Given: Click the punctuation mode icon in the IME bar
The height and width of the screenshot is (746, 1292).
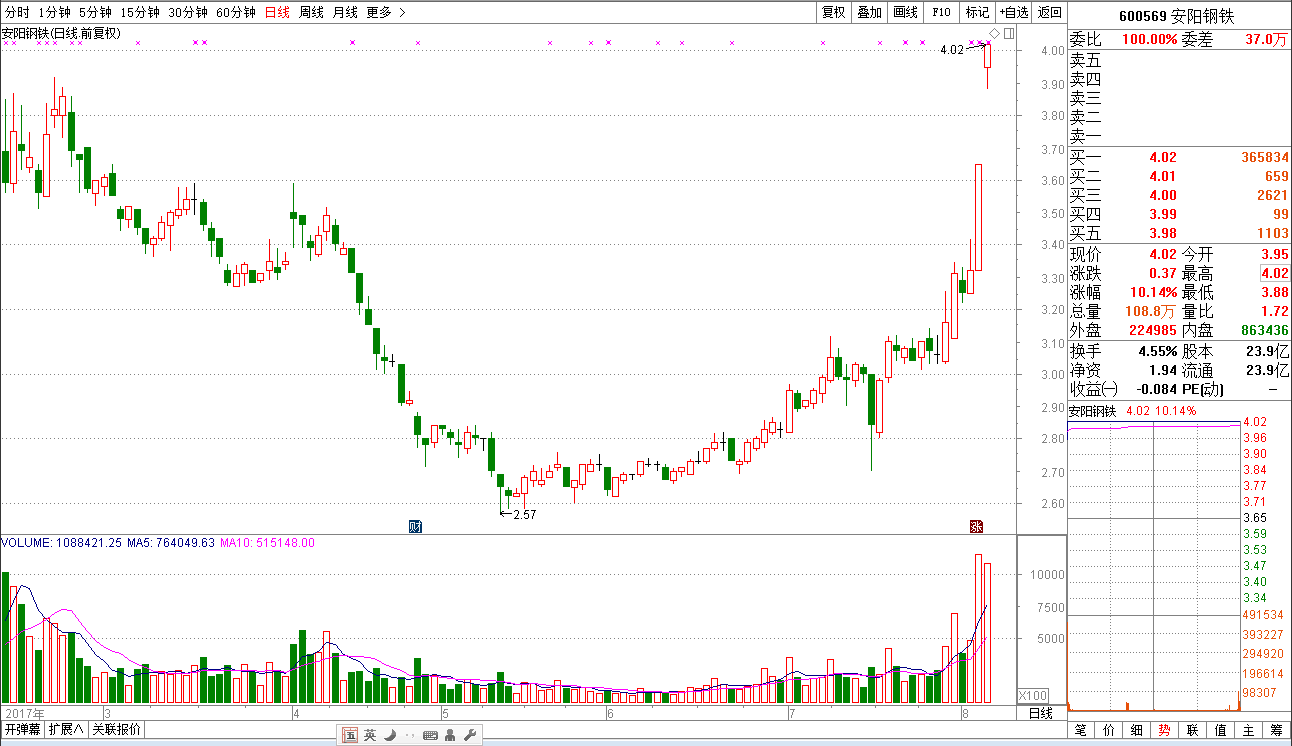Looking at the screenshot, I should pos(410,735).
